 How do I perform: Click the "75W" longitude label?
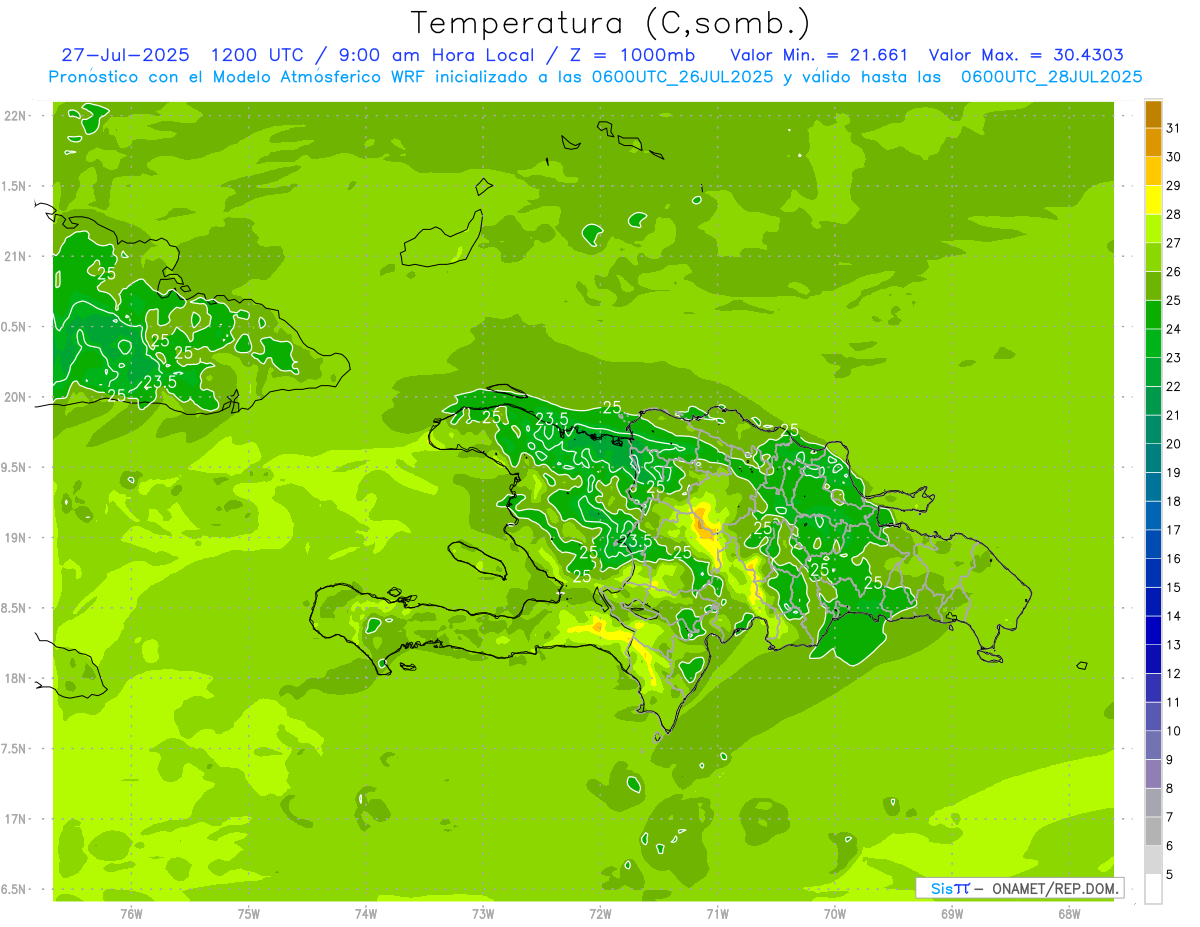click(249, 913)
